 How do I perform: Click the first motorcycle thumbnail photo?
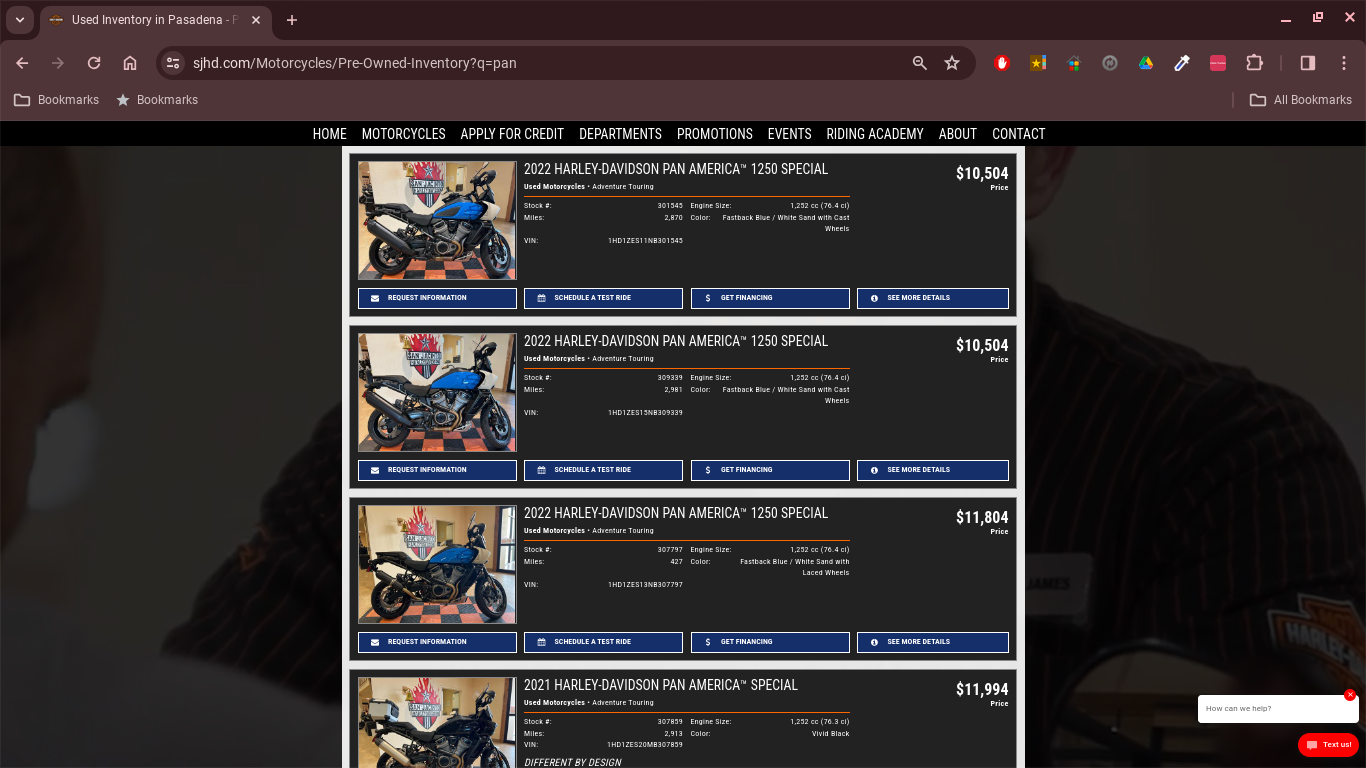[437, 220]
